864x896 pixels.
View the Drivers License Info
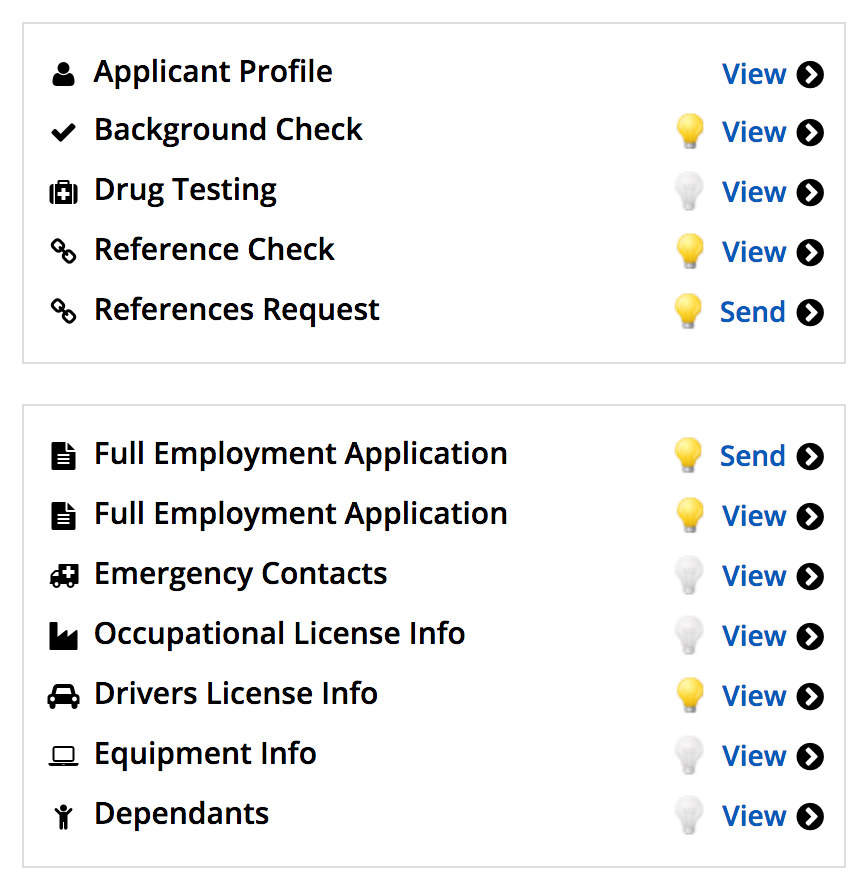pyautogui.click(x=754, y=696)
